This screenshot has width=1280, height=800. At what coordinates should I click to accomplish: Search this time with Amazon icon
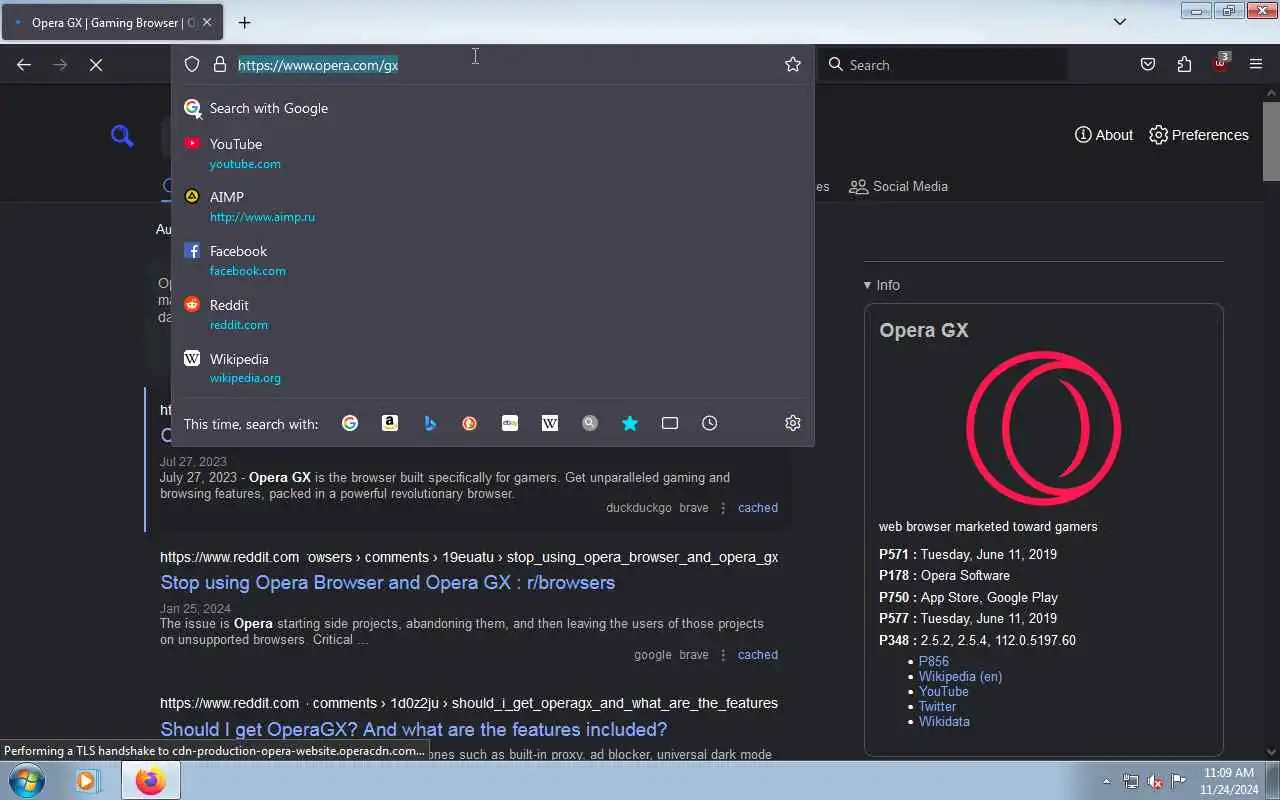click(390, 423)
